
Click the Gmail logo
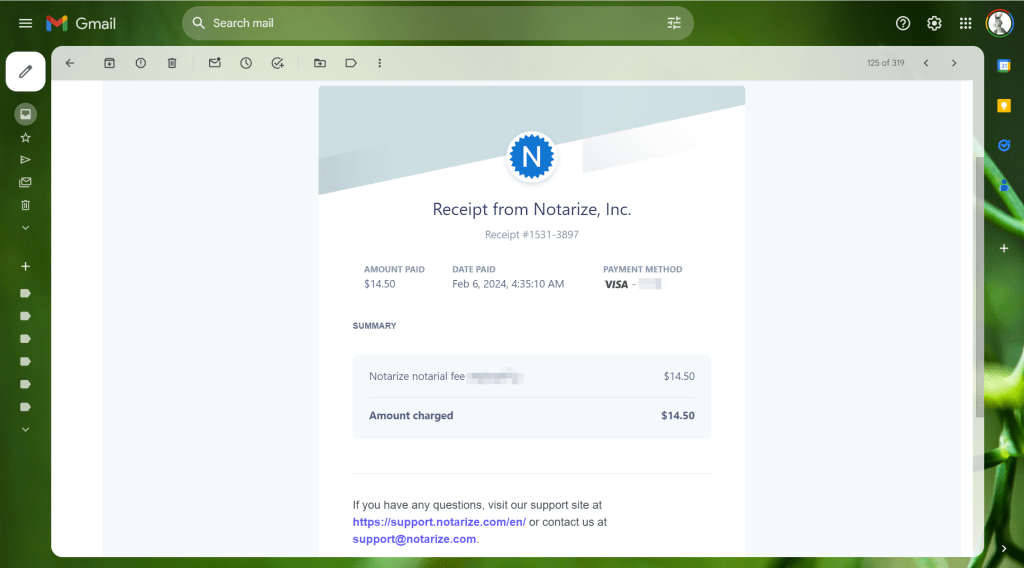point(81,24)
